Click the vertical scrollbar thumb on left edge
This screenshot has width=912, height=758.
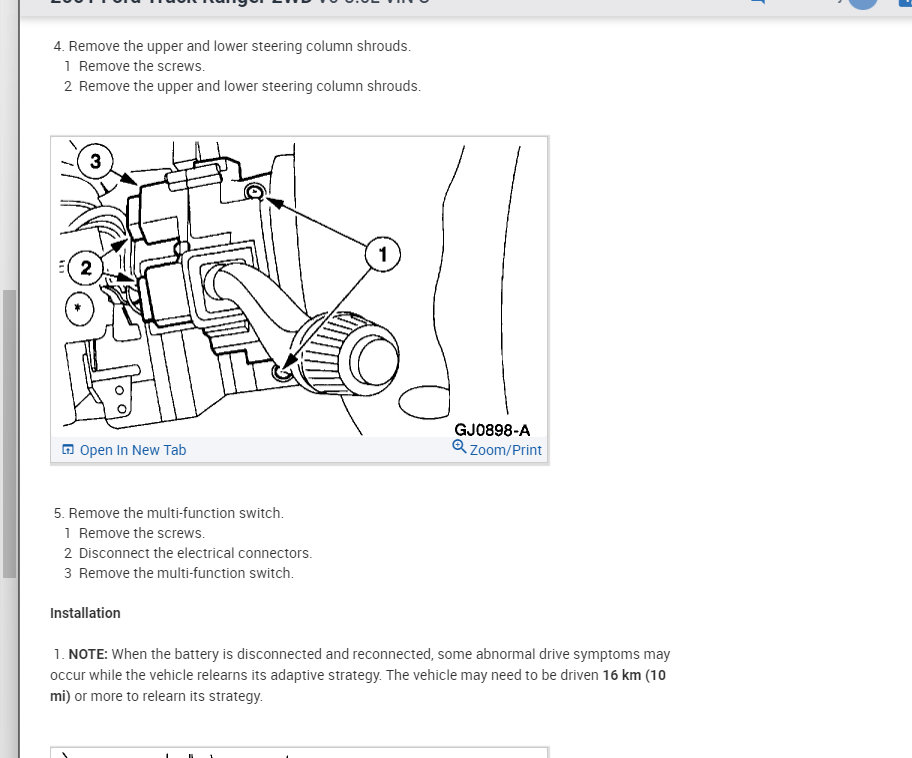point(9,433)
